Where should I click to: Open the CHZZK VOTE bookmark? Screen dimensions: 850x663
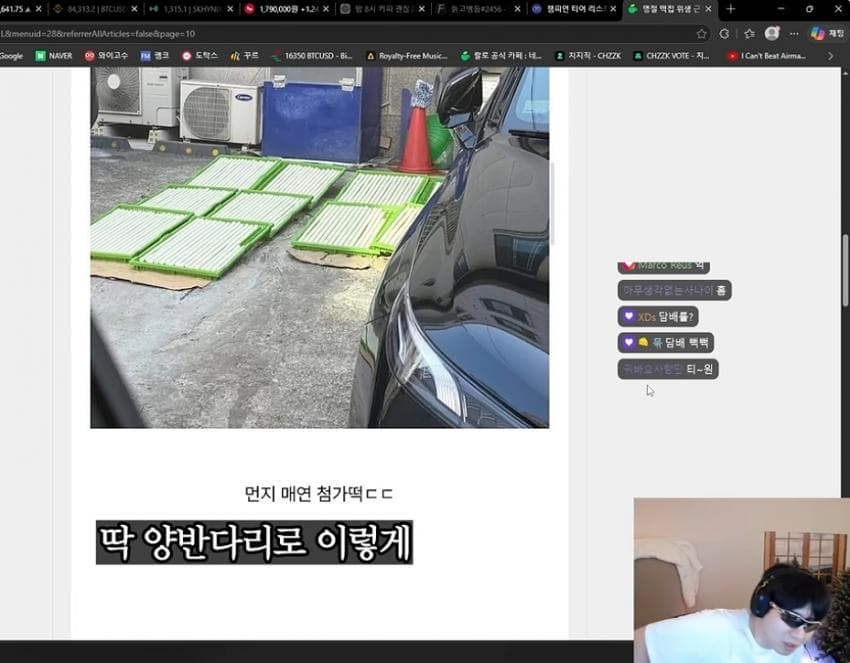tap(672, 56)
